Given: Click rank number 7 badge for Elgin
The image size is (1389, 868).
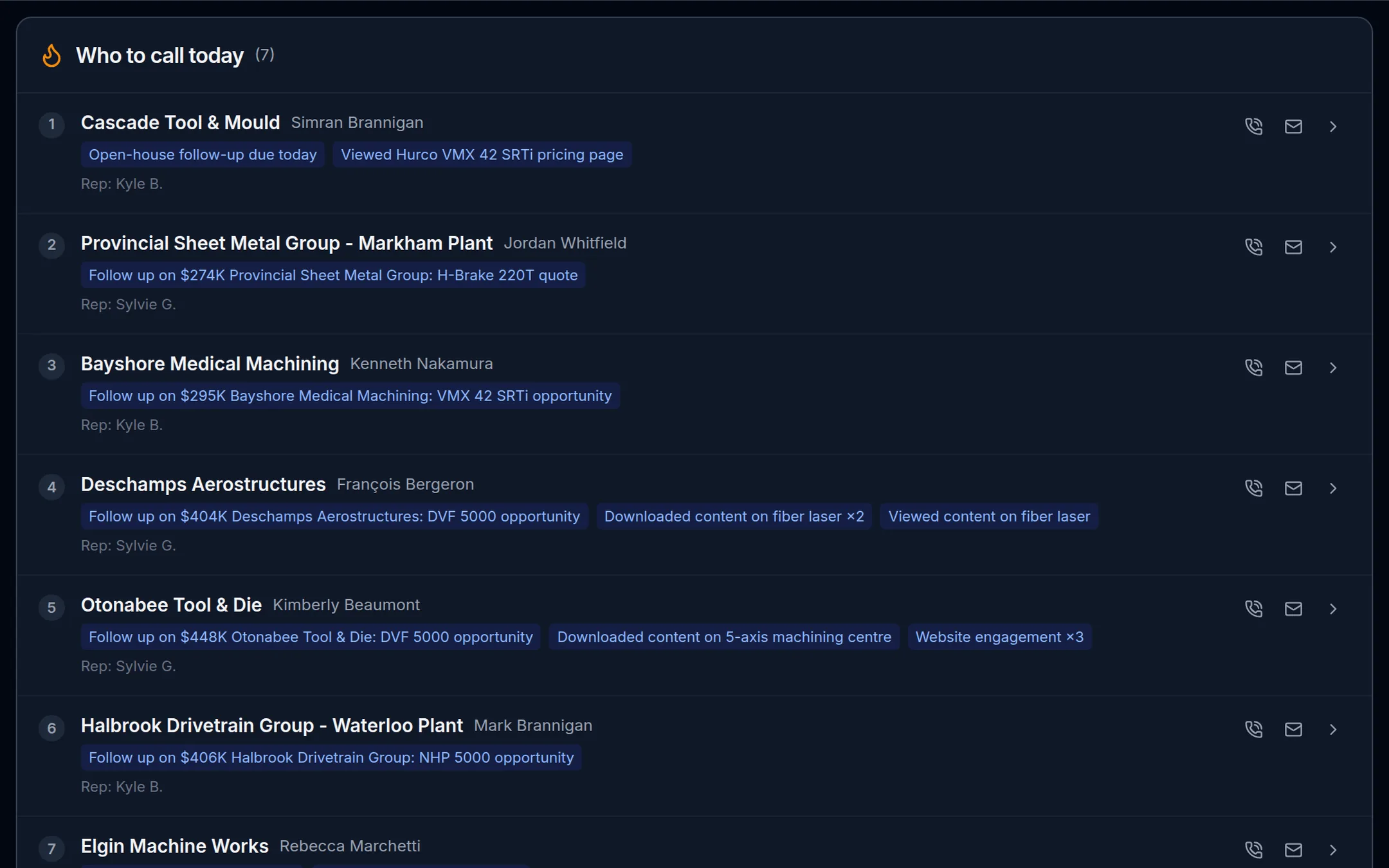Looking at the screenshot, I should tap(51, 848).
